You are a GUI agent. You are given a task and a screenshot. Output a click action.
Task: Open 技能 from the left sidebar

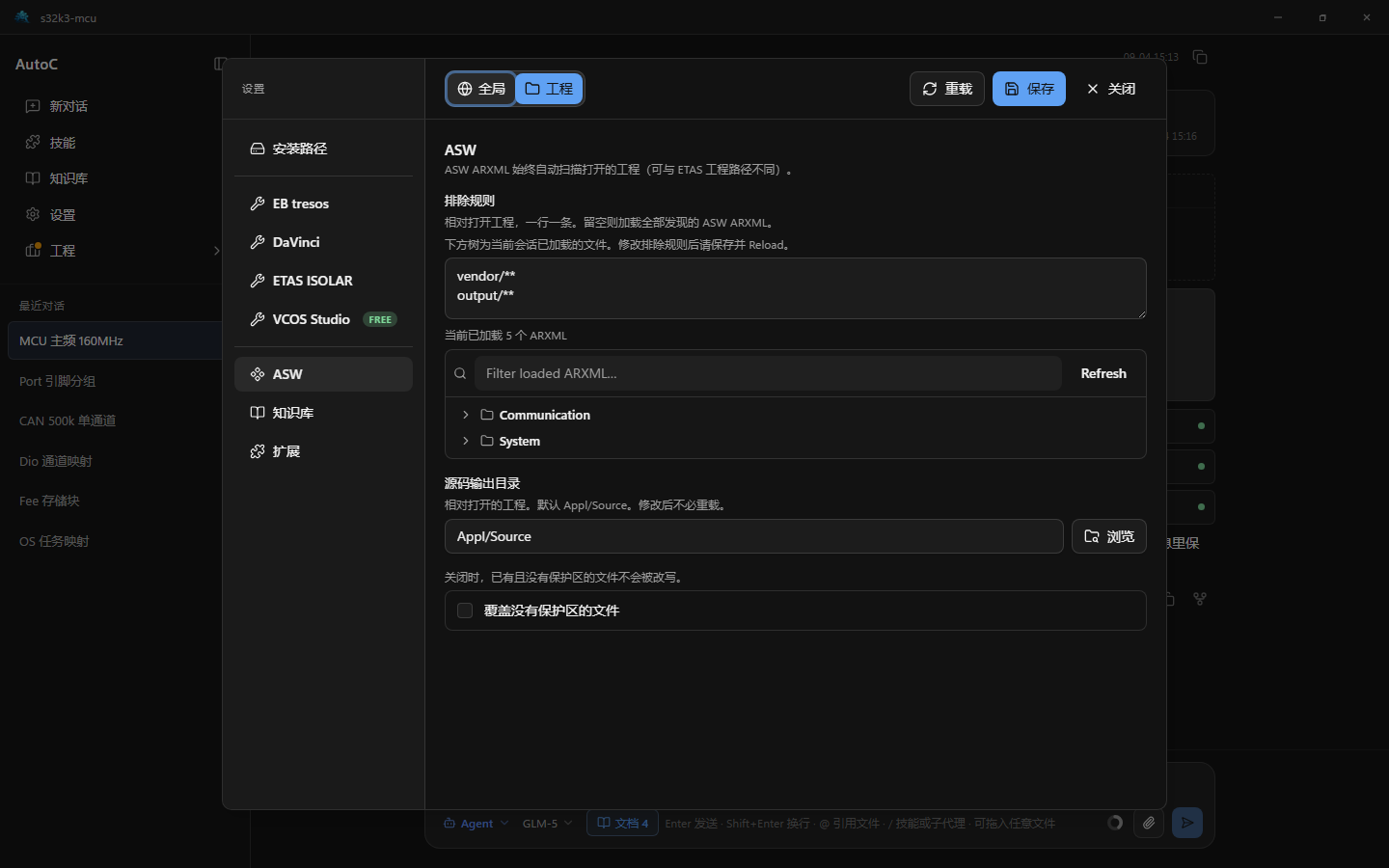63,143
